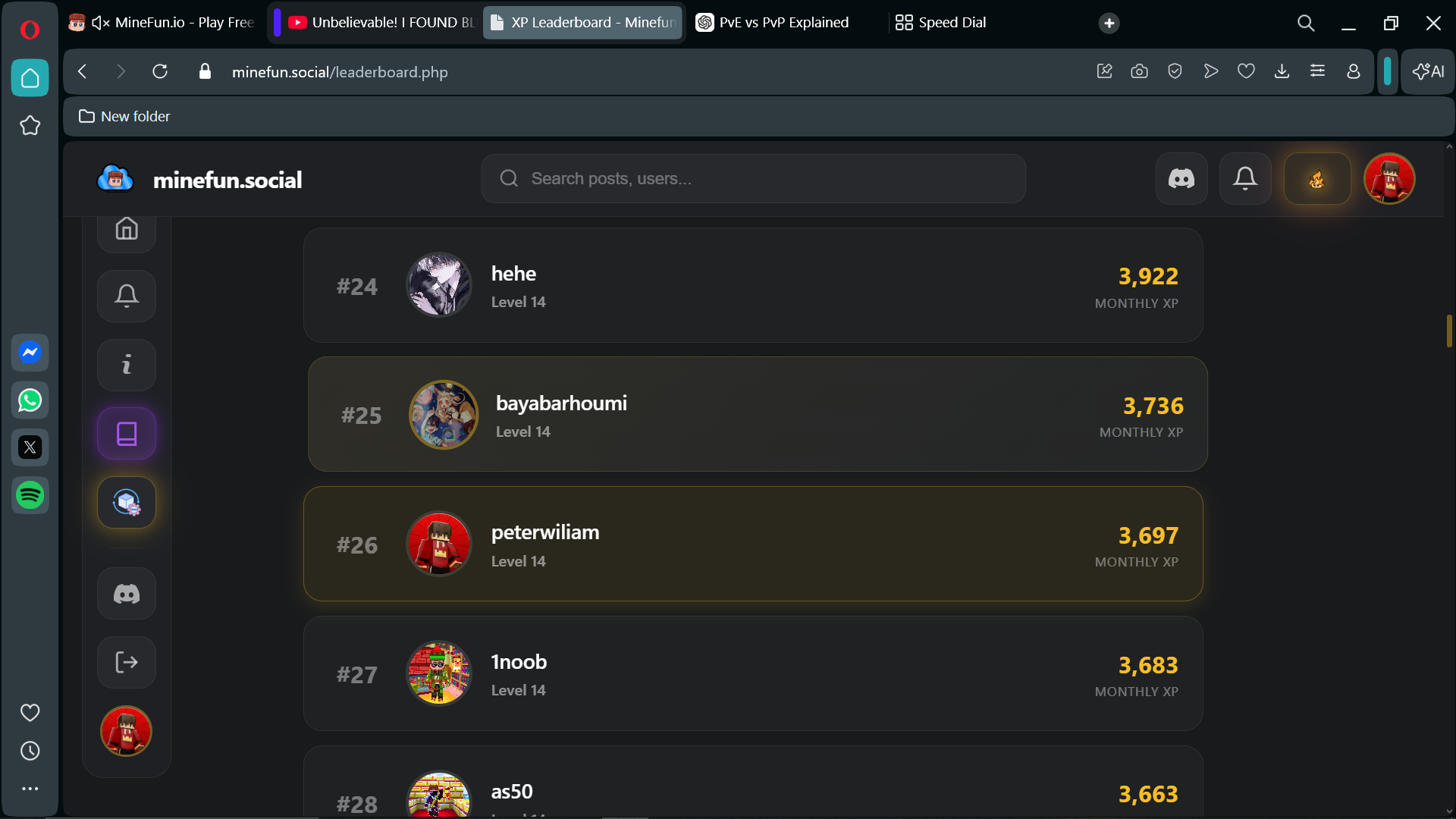Open peterwiliam's profile from leaderboard

point(544,532)
